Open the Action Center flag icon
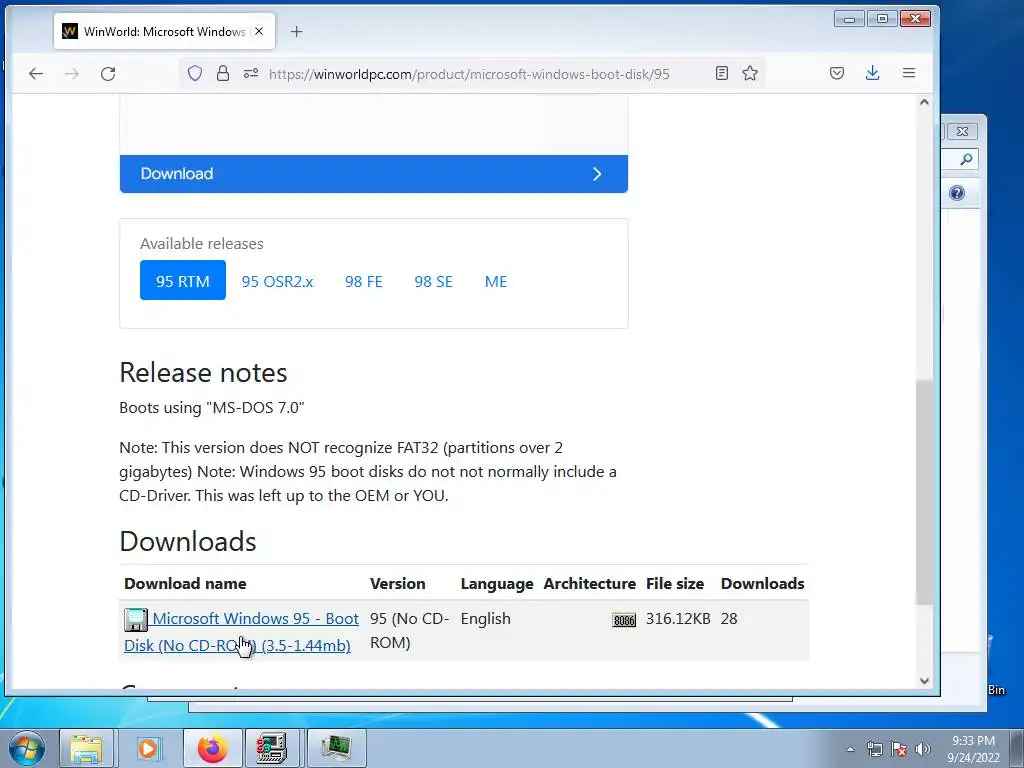The image size is (1024, 768). point(899,749)
